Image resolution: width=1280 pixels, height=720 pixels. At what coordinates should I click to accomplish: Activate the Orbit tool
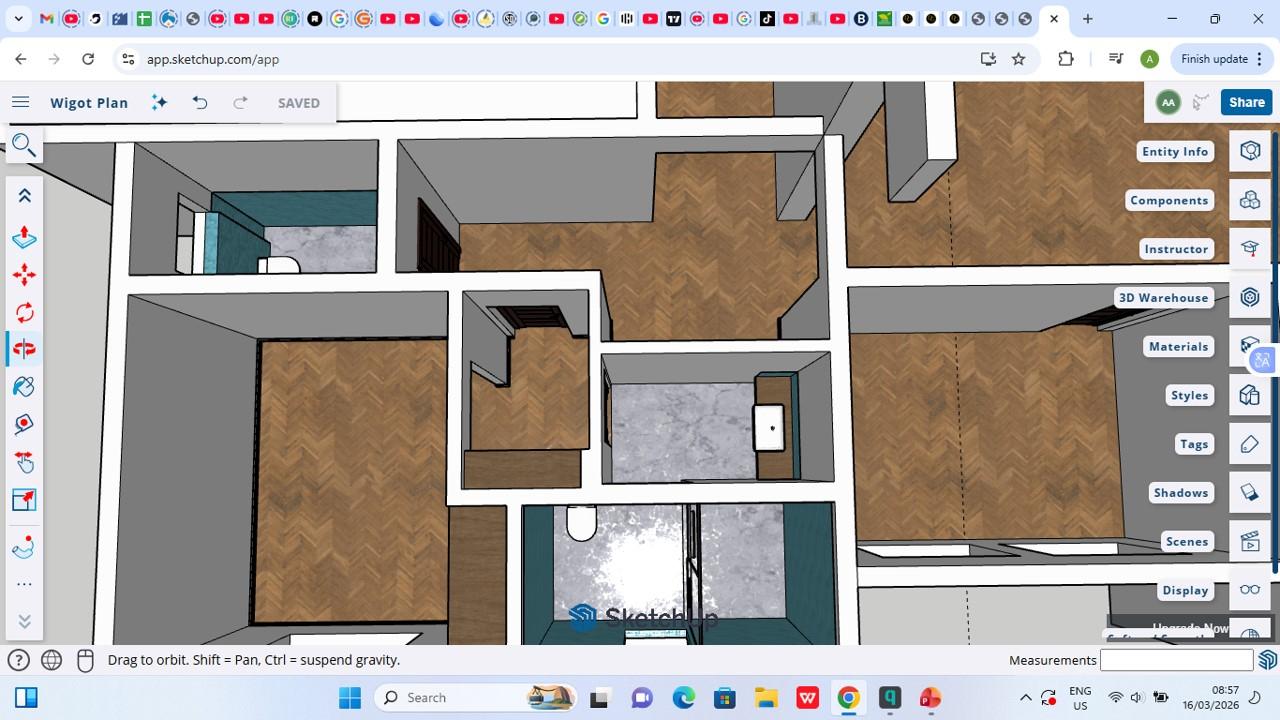pyautogui.click(x=24, y=349)
